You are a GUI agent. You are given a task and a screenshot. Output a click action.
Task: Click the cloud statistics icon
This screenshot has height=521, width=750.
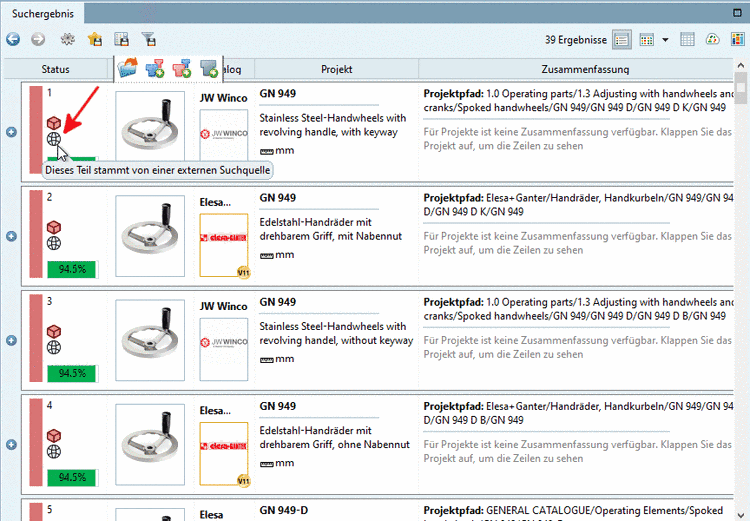point(713,40)
